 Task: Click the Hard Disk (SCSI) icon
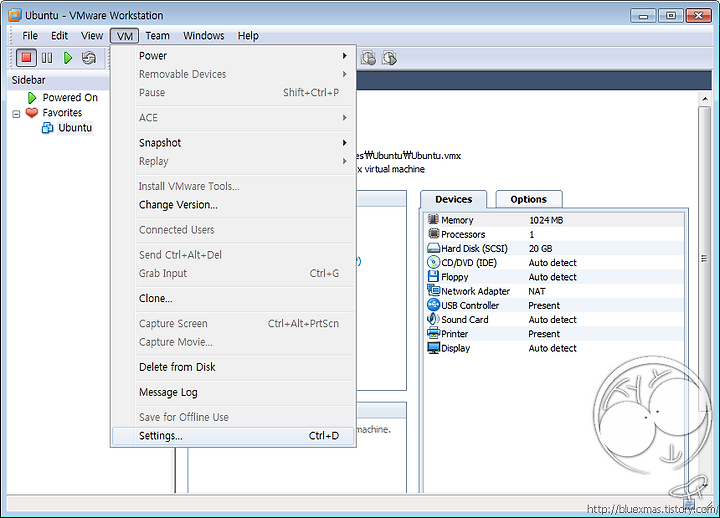click(x=433, y=248)
